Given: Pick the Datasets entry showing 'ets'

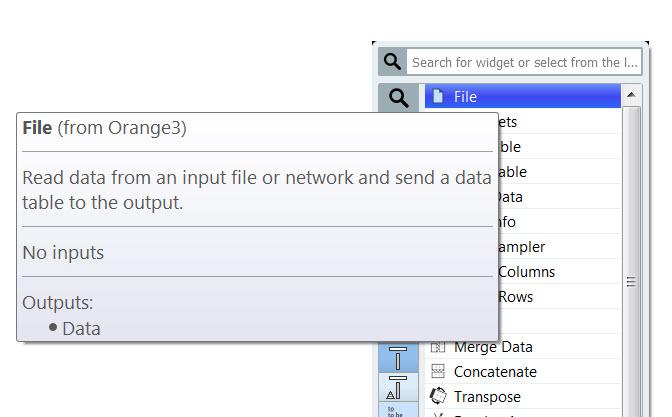Looking at the screenshot, I should click(559, 122).
